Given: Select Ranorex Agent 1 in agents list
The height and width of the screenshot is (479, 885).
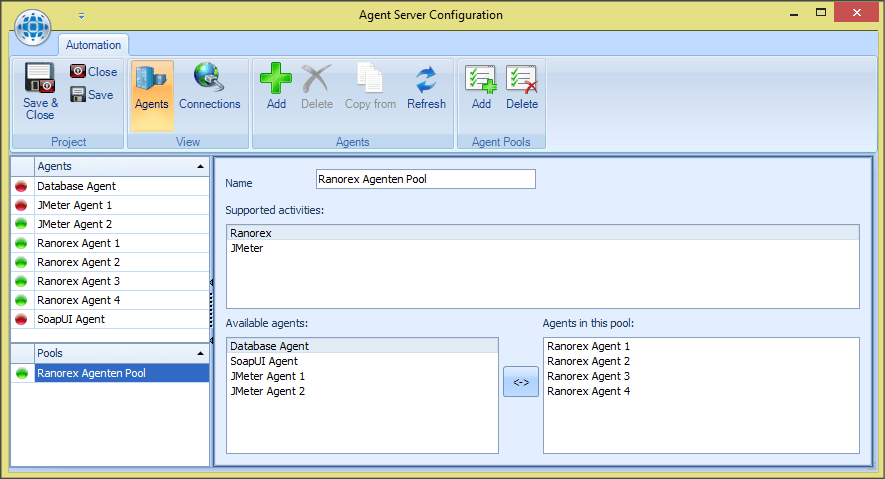Looking at the screenshot, I should coord(121,243).
